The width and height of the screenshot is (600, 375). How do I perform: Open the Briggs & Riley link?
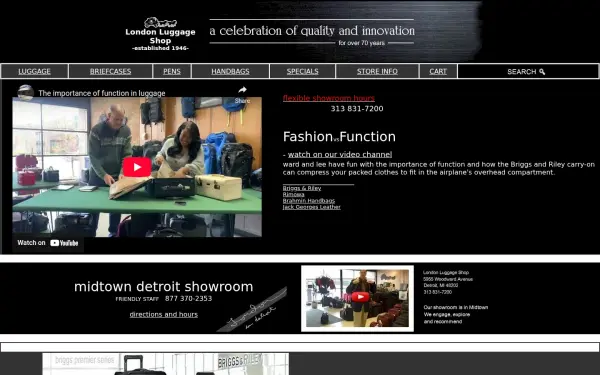[x=302, y=188]
